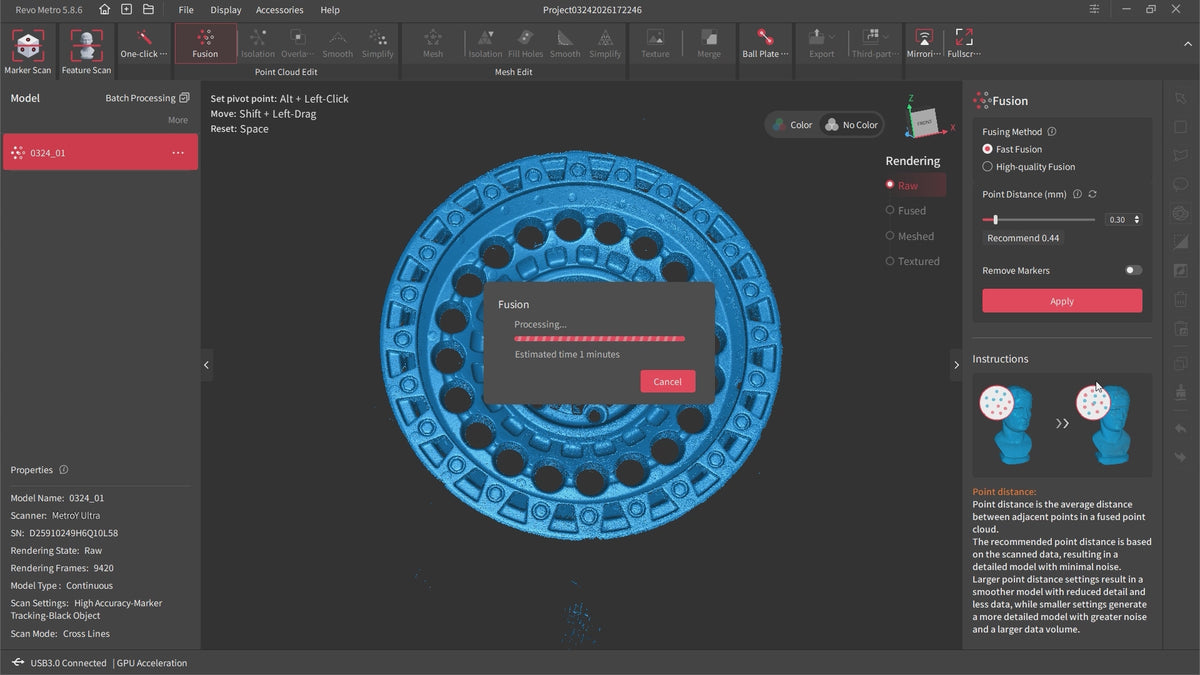Open the Accessories menu
Image resolution: width=1200 pixels, height=675 pixels.
click(279, 10)
